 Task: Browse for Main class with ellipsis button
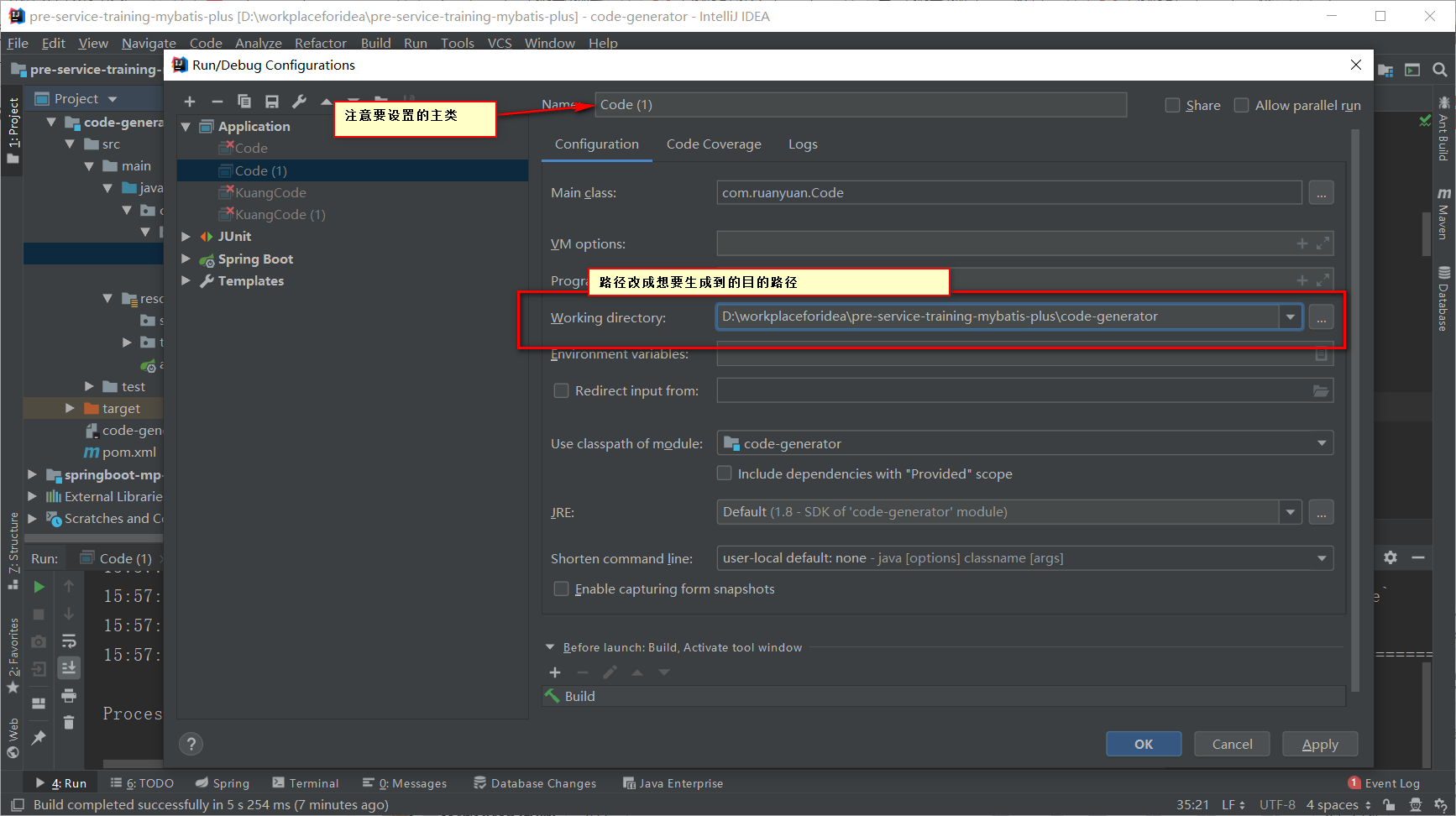pyautogui.click(x=1322, y=193)
